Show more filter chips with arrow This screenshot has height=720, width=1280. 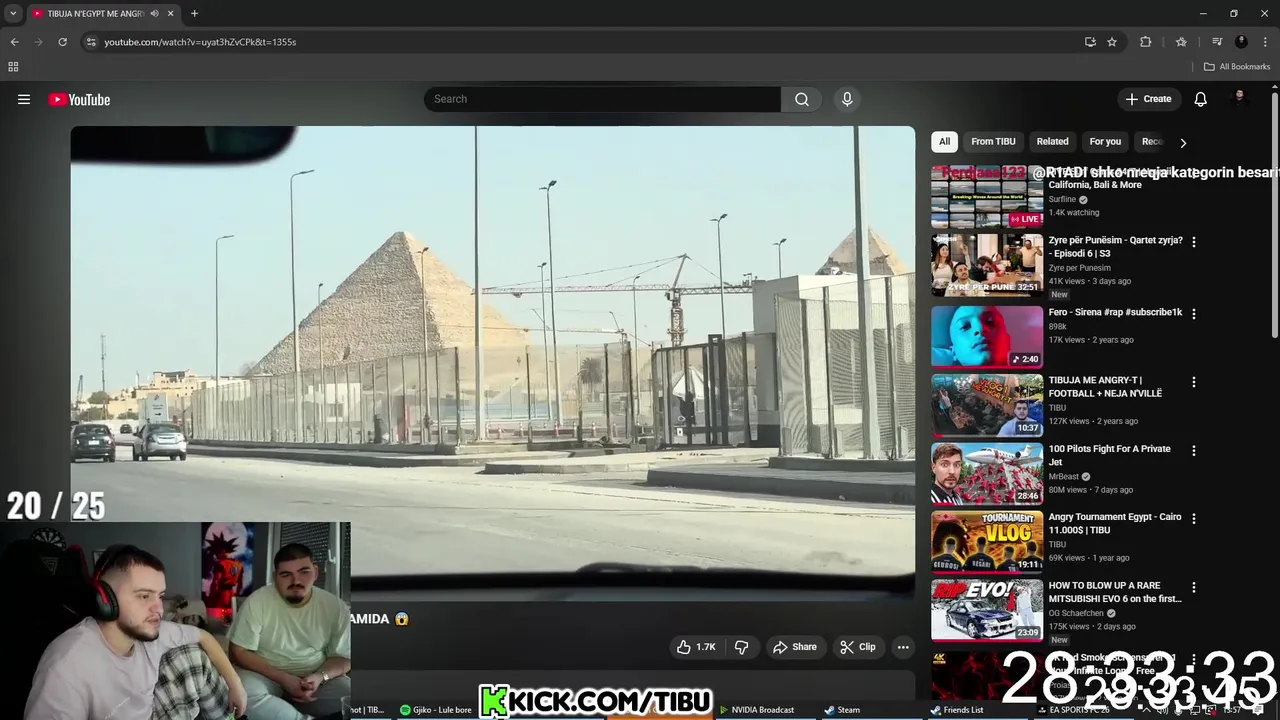[x=1183, y=142]
